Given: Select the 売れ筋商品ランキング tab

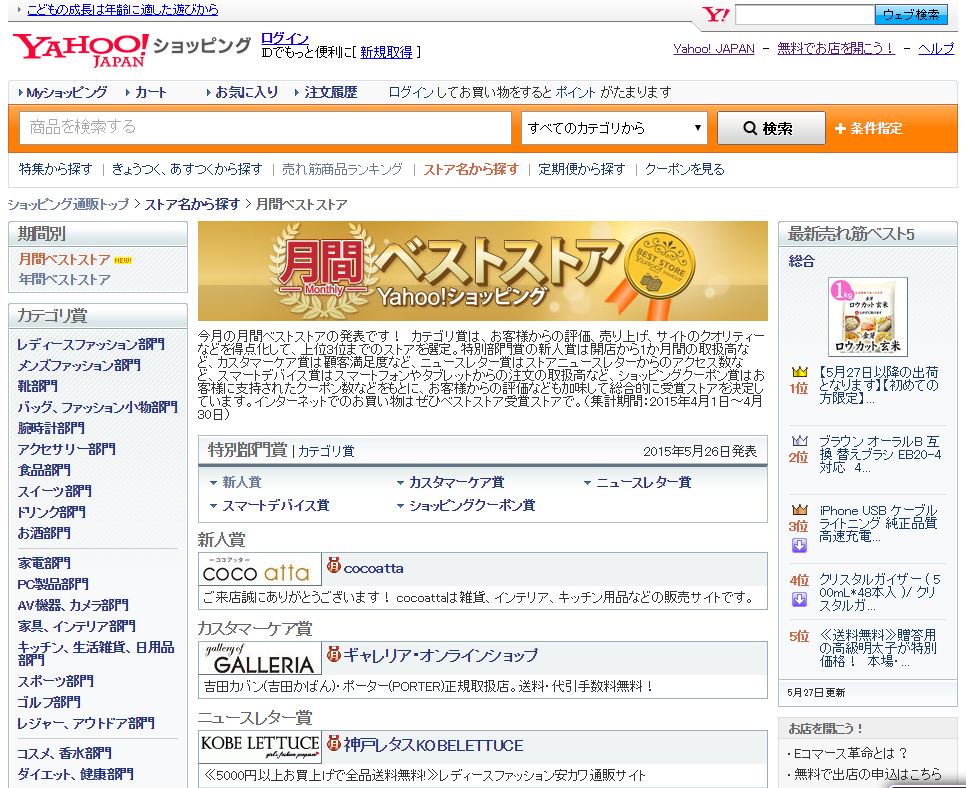Looking at the screenshot, I should tap(342, 169).
